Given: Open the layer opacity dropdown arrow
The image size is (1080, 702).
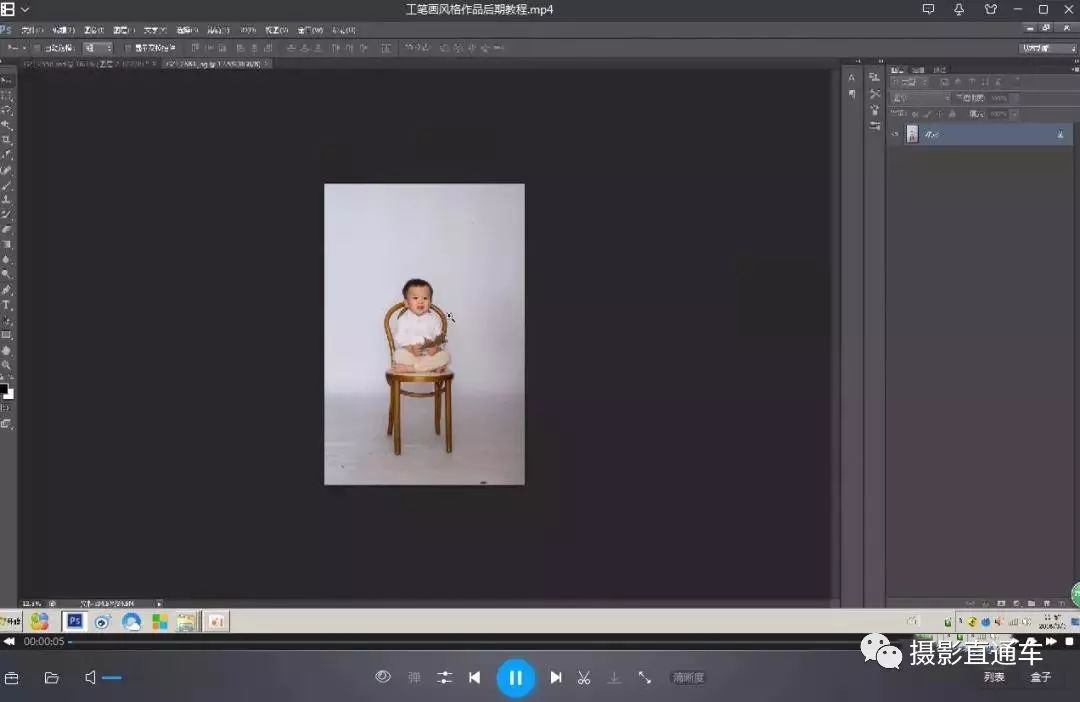Looking at the screenshot, I should [x=1015, y=98].
